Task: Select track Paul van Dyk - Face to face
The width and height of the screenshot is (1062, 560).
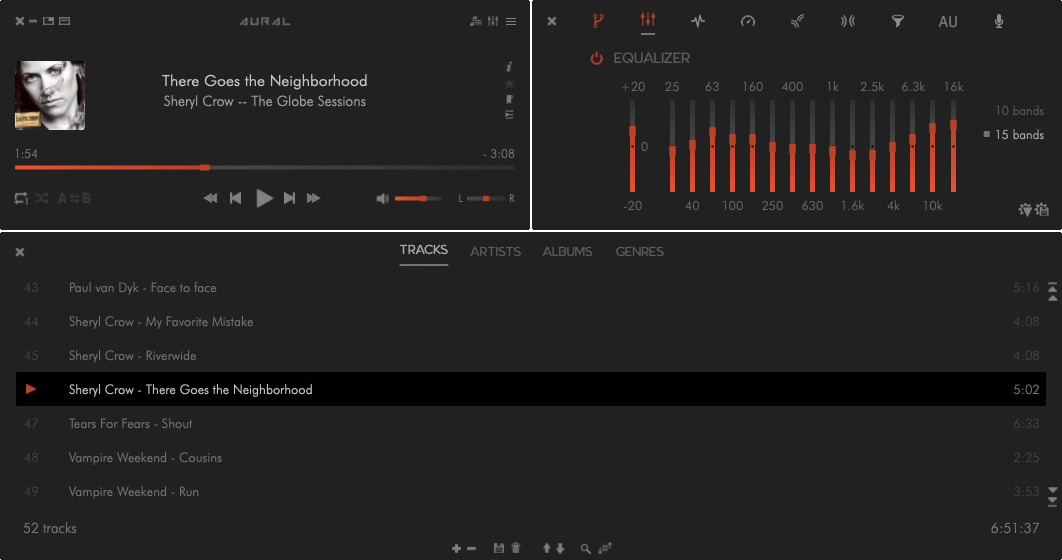Action: pyautogui.click(x=530, y=288)
